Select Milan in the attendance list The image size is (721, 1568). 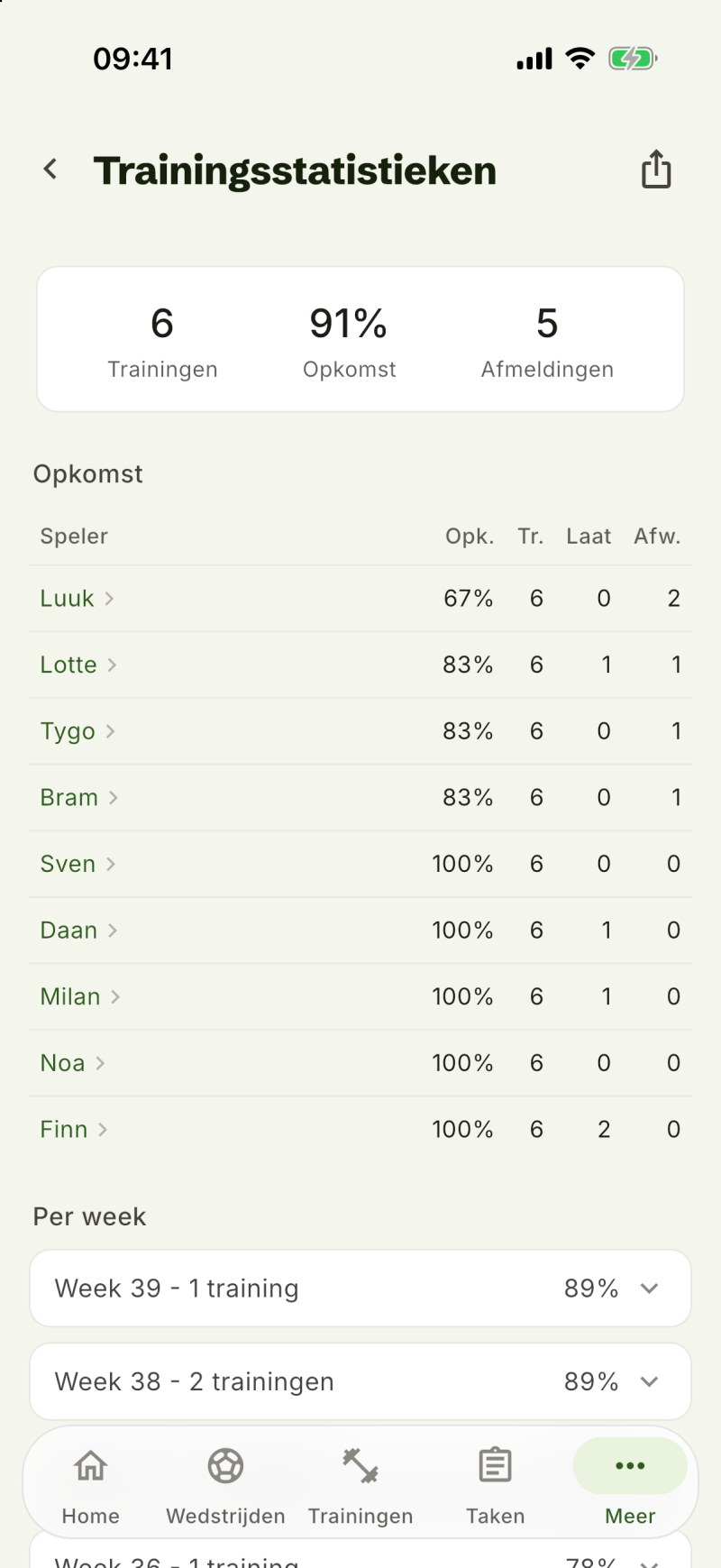click(x=360, y=996)
